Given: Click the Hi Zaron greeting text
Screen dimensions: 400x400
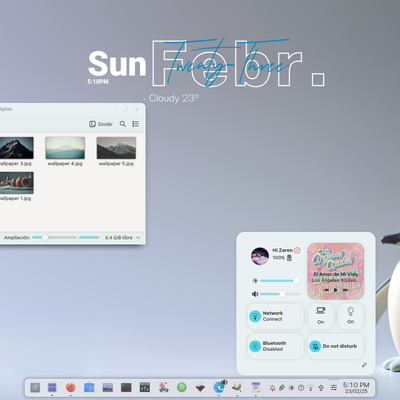Looking at the screenshot, I should (282, 250).
